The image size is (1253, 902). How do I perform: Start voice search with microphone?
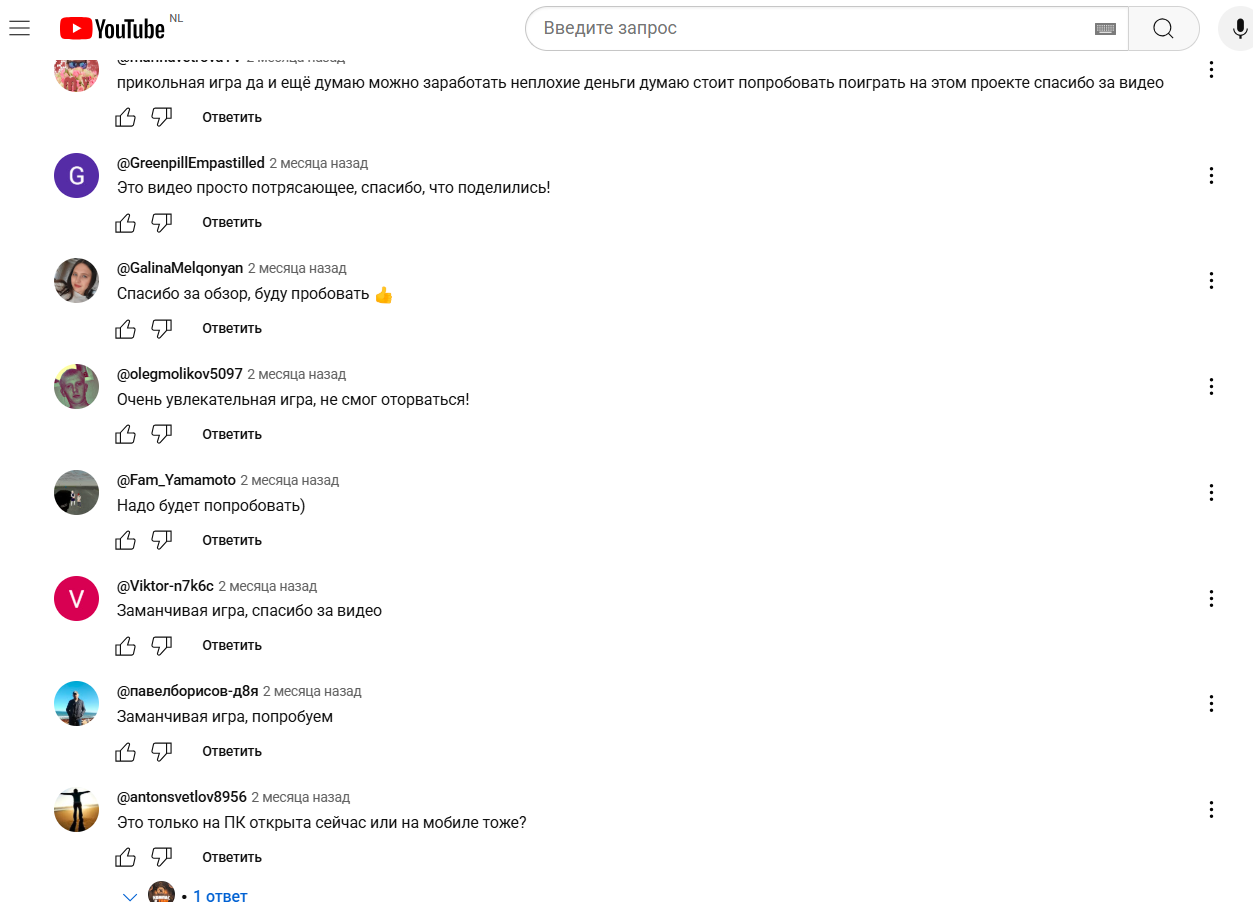coord(1238,28)
